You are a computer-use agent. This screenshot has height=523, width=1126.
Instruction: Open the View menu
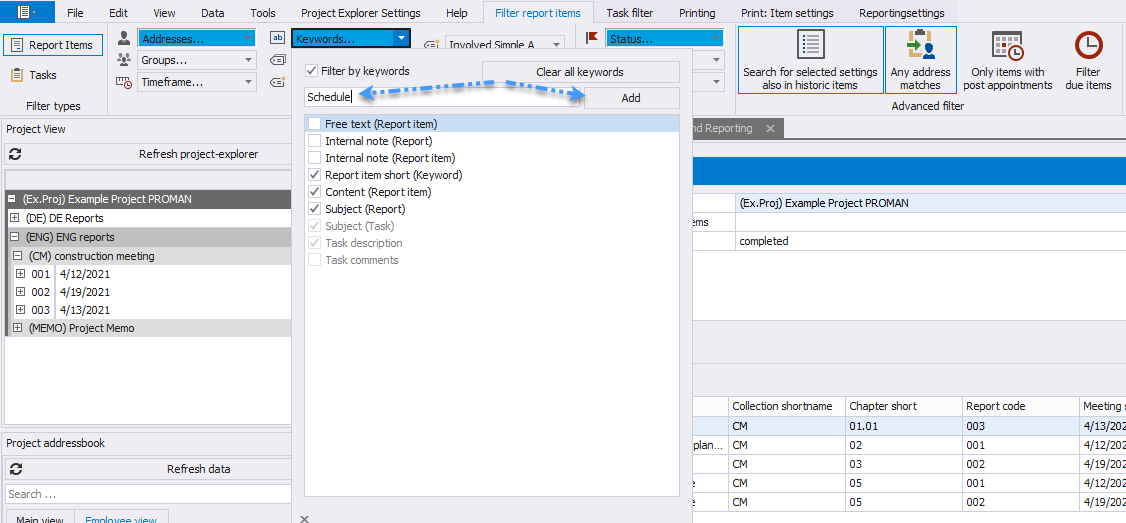point(164,13)
